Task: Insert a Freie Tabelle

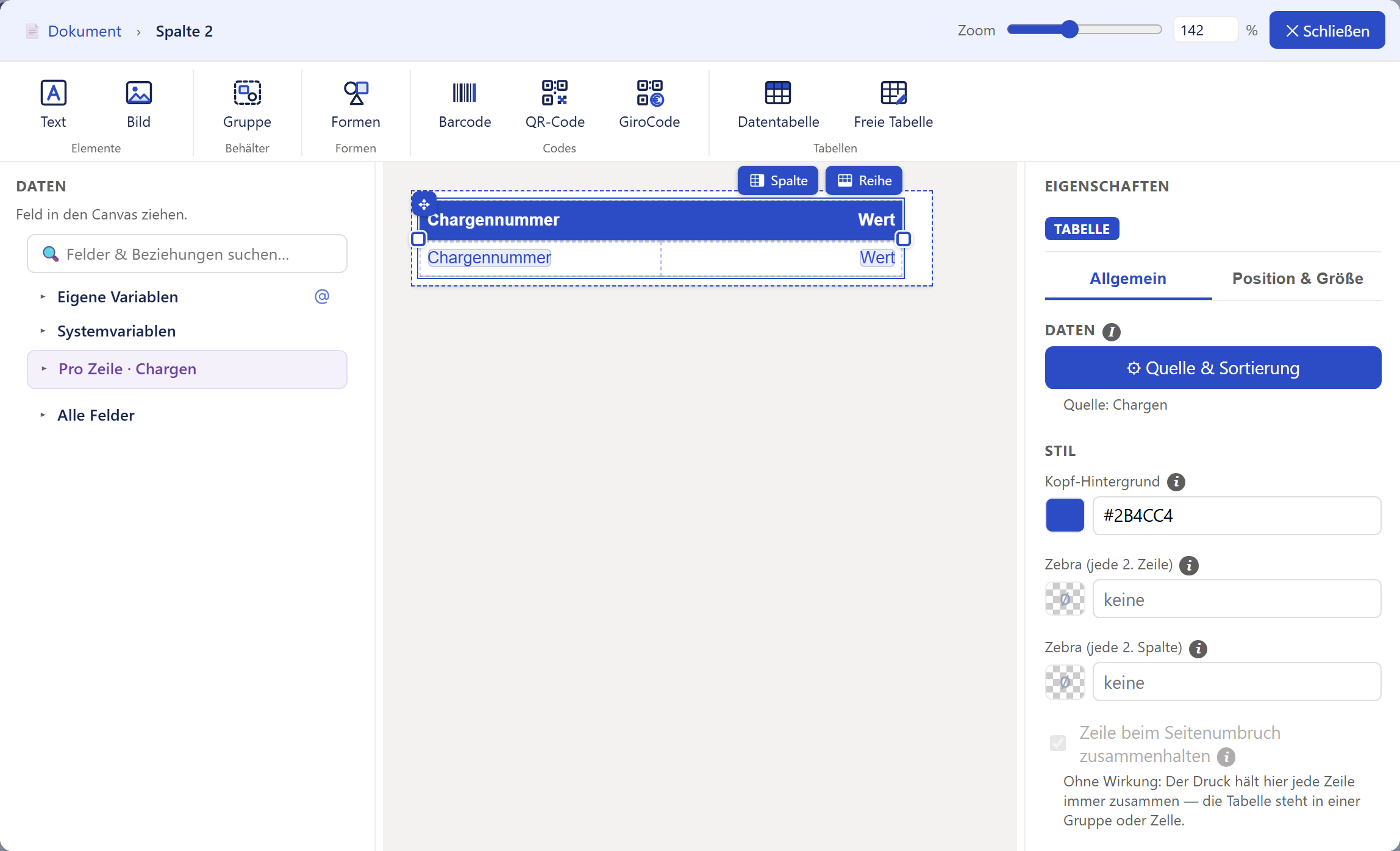Action: (893, 104)
